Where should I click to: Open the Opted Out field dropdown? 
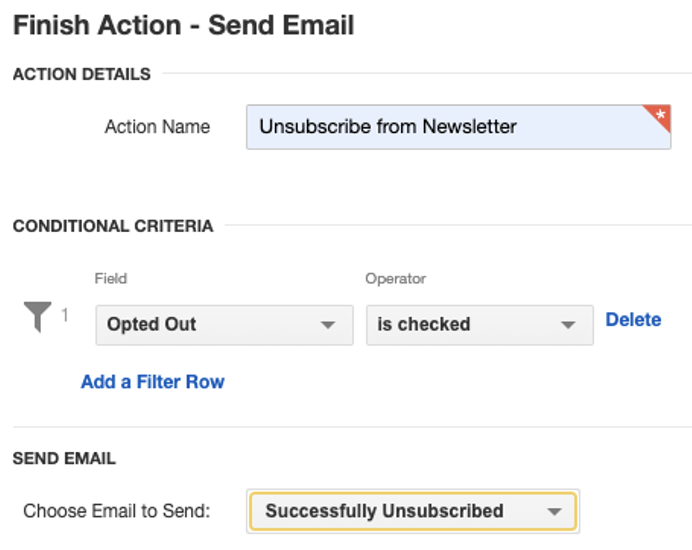(224, 325)
